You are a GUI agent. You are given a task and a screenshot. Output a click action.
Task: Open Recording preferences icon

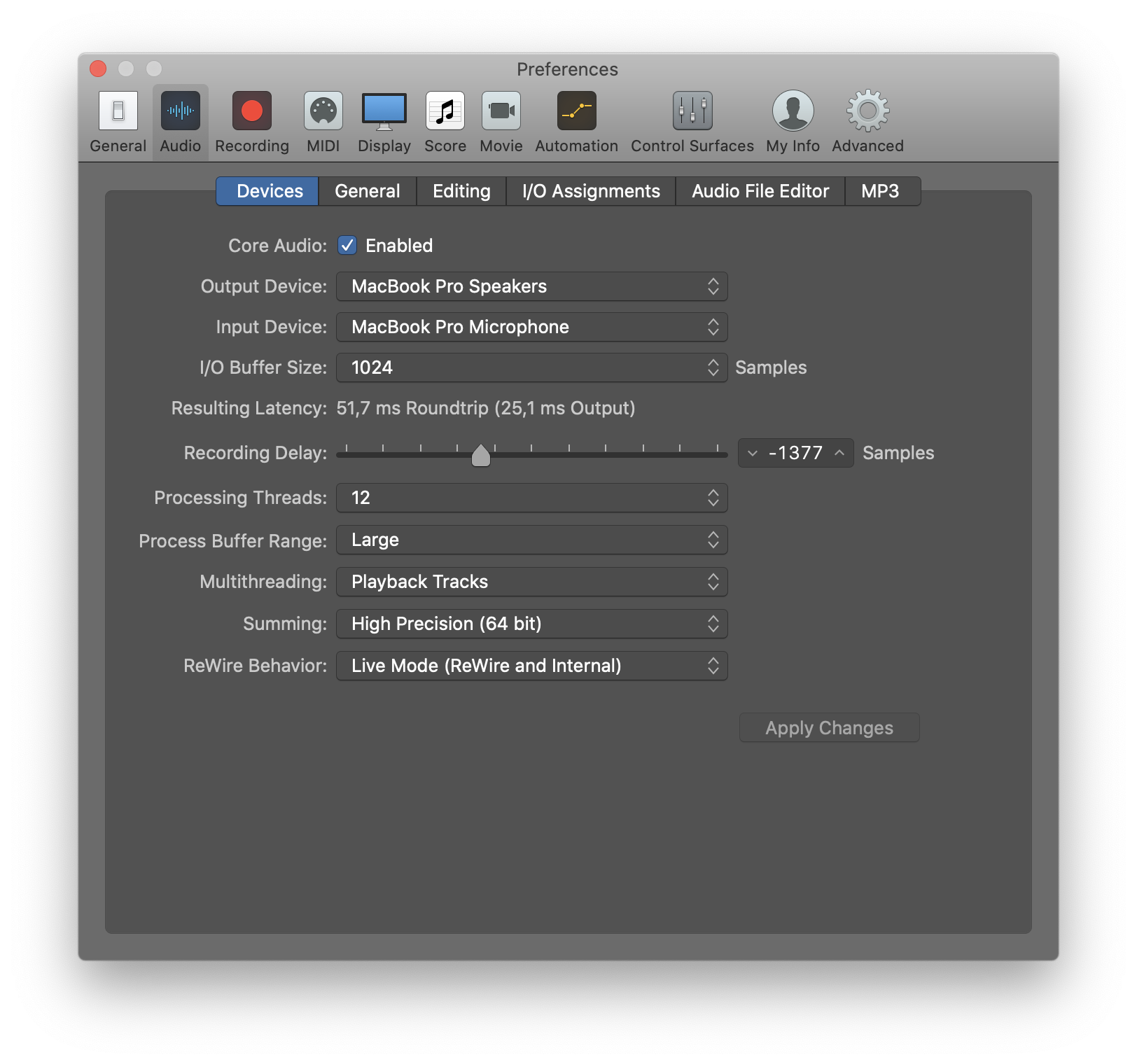pos(252,121)
